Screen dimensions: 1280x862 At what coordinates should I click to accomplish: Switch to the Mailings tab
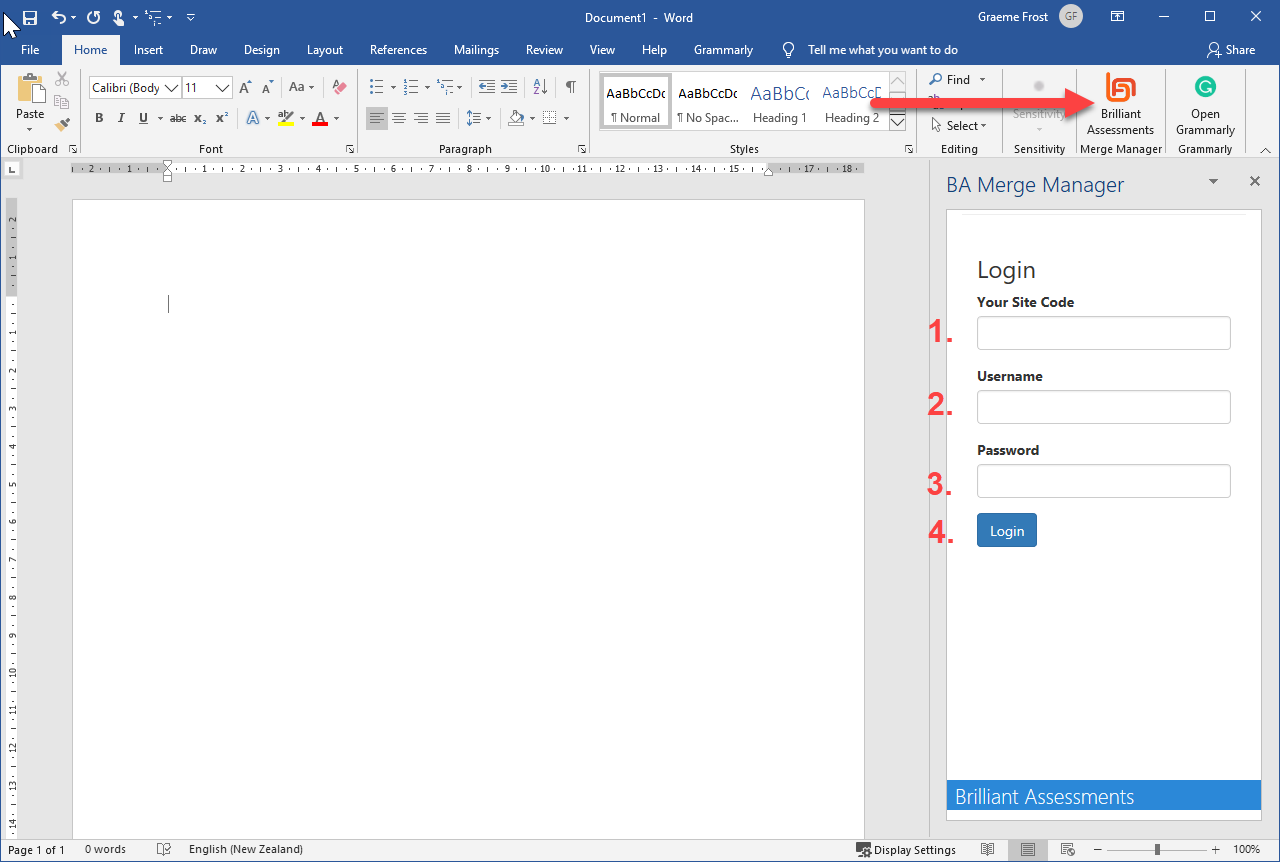pyautogui.click(x=476, y=49)
